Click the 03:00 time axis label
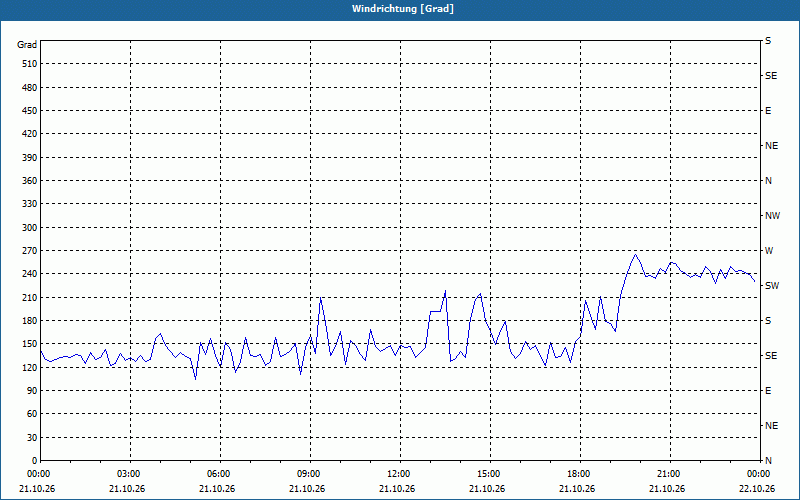 pos(128,474)
